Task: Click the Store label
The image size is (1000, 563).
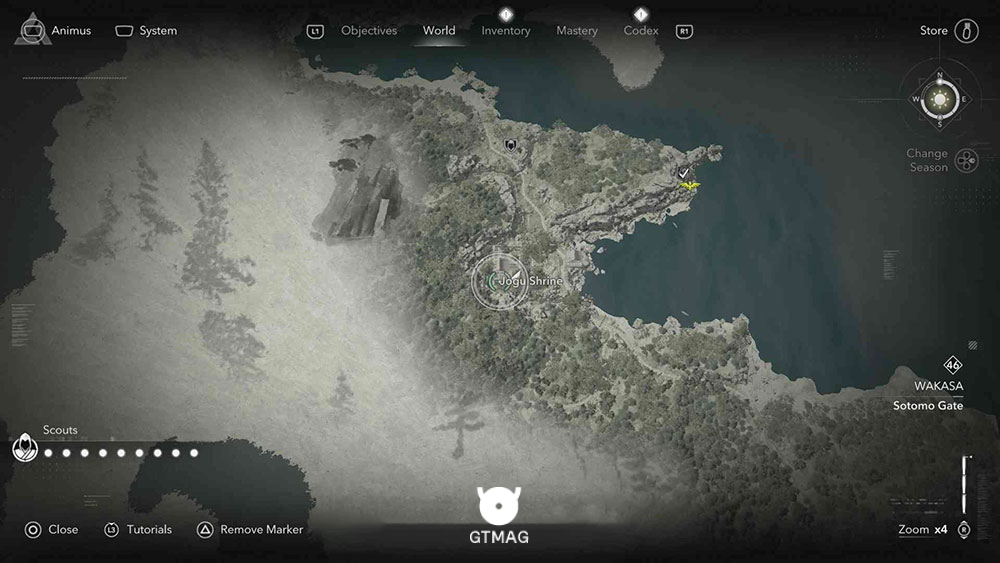Action: [x=934, y=31]
